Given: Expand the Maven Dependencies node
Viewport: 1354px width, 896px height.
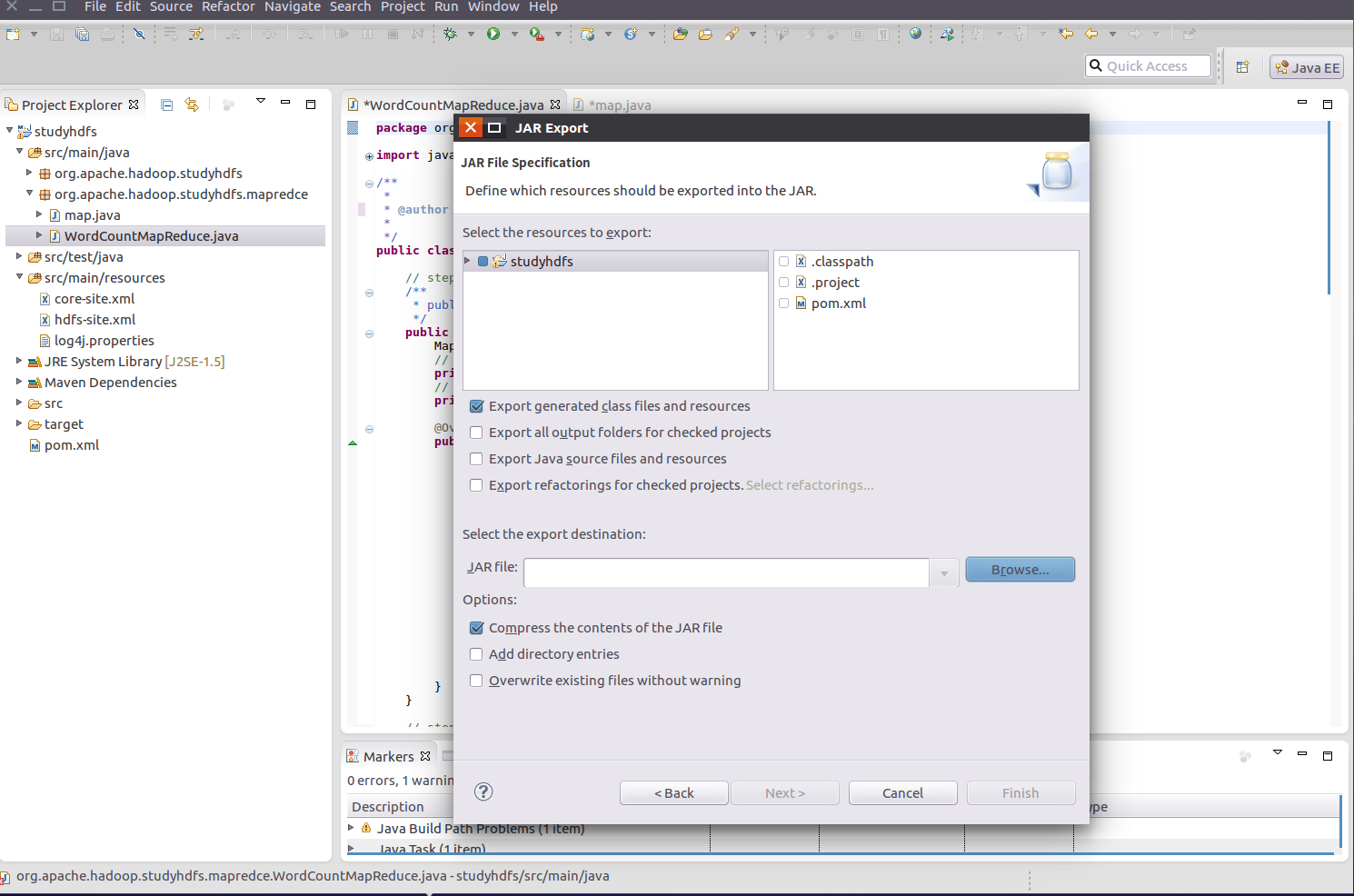Looking at the screenshot, I should coord(19,382).
